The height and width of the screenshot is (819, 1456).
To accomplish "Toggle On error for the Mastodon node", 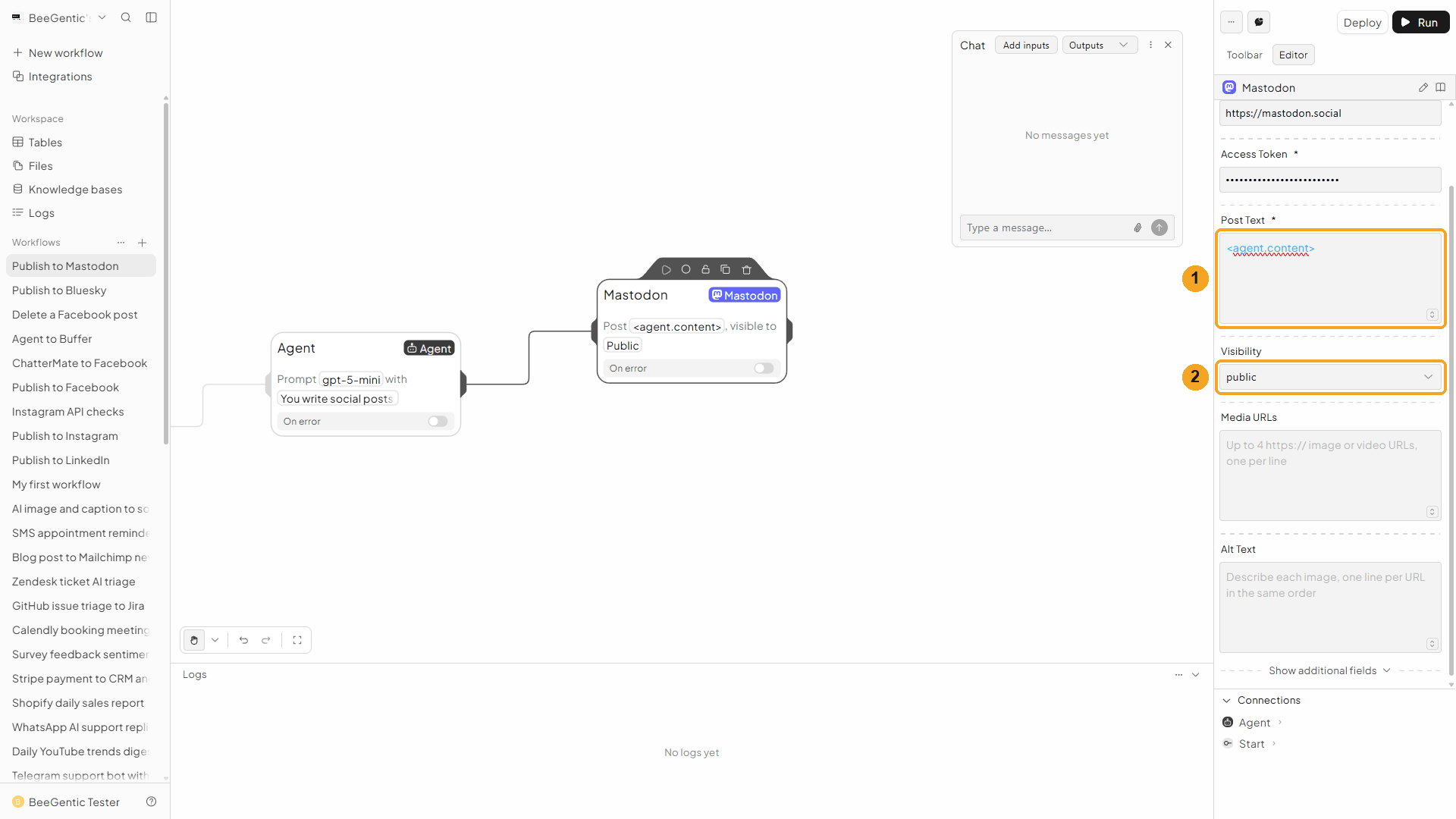I will (x=764, y=369).
